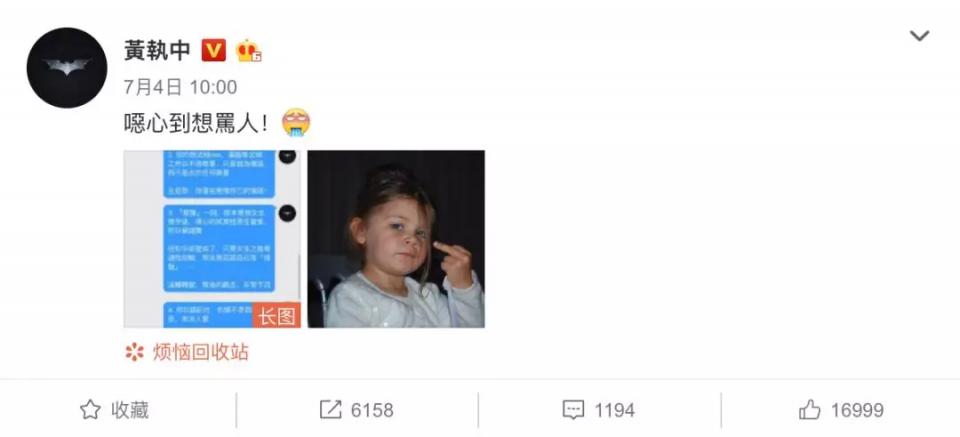Toggle 收藏 to favorite this post

[x=114, y=409]
